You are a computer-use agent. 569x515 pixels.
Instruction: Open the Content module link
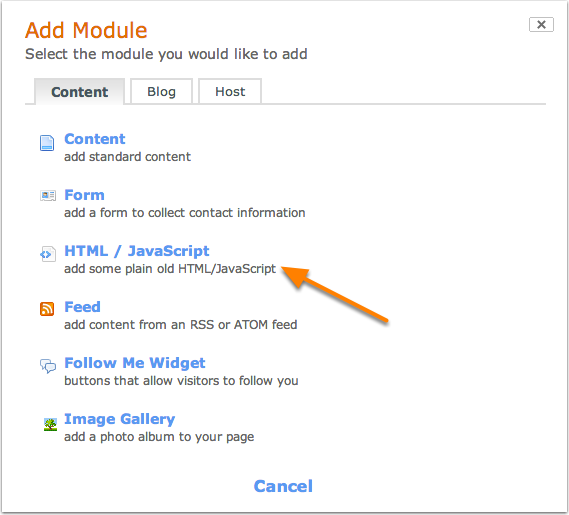(x=95, y=139)
